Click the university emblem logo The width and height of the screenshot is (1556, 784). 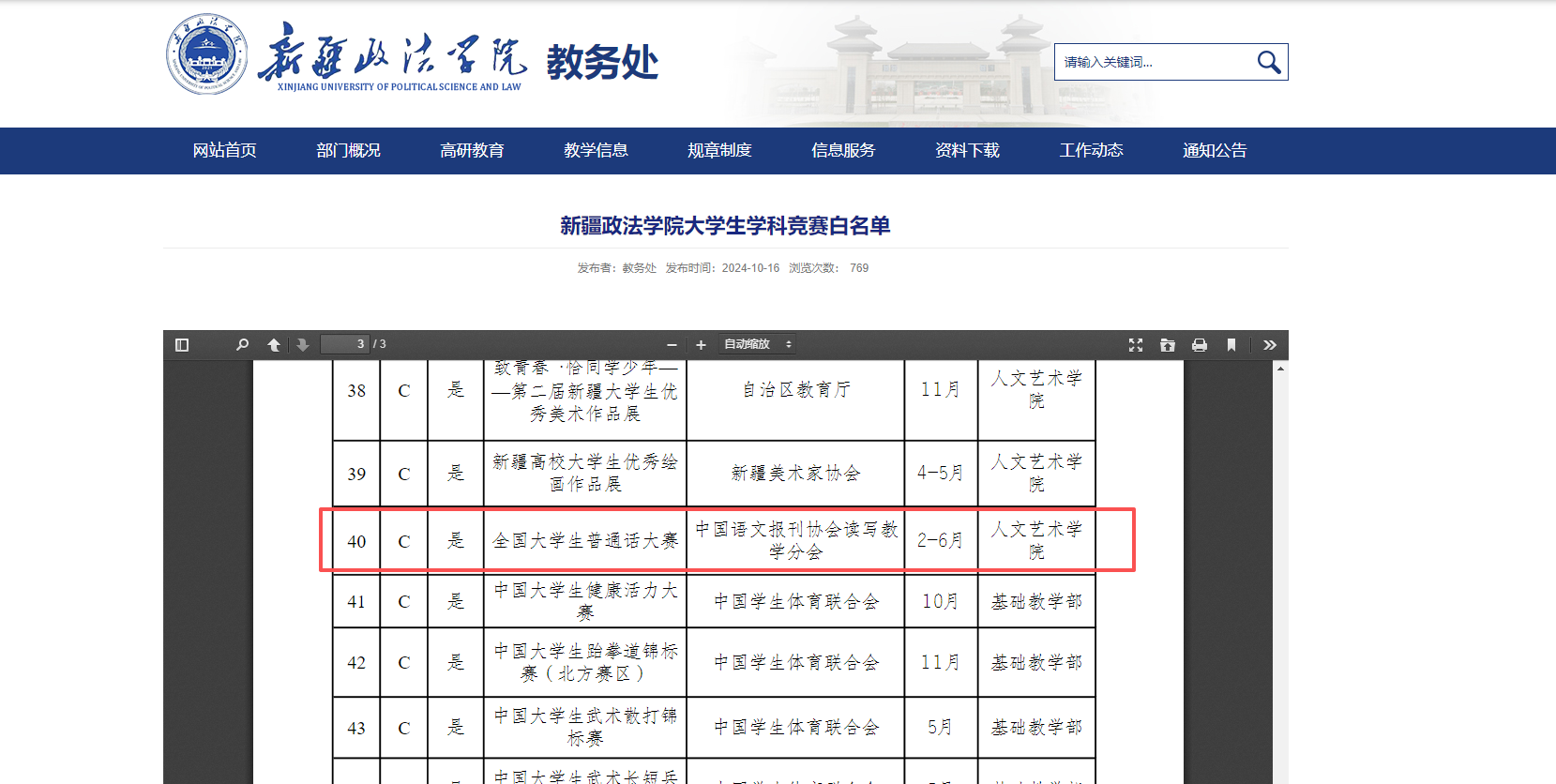207,54
